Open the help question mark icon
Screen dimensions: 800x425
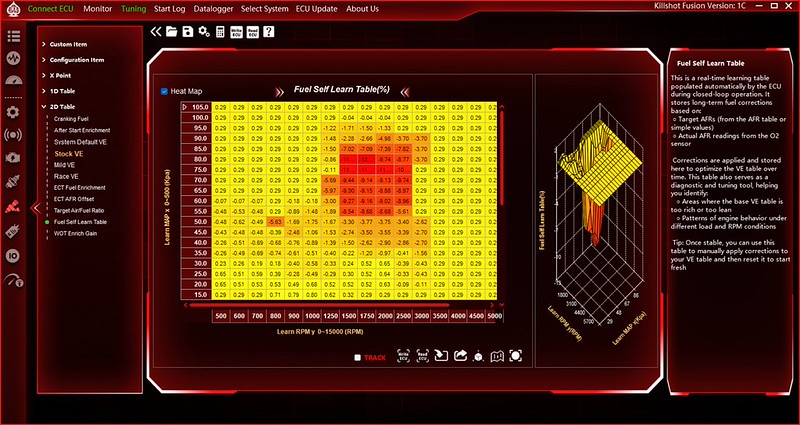269,32
